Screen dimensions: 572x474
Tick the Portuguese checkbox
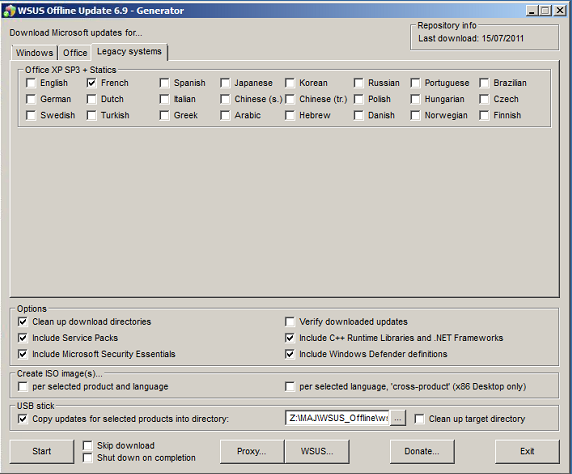pos(415,83)
